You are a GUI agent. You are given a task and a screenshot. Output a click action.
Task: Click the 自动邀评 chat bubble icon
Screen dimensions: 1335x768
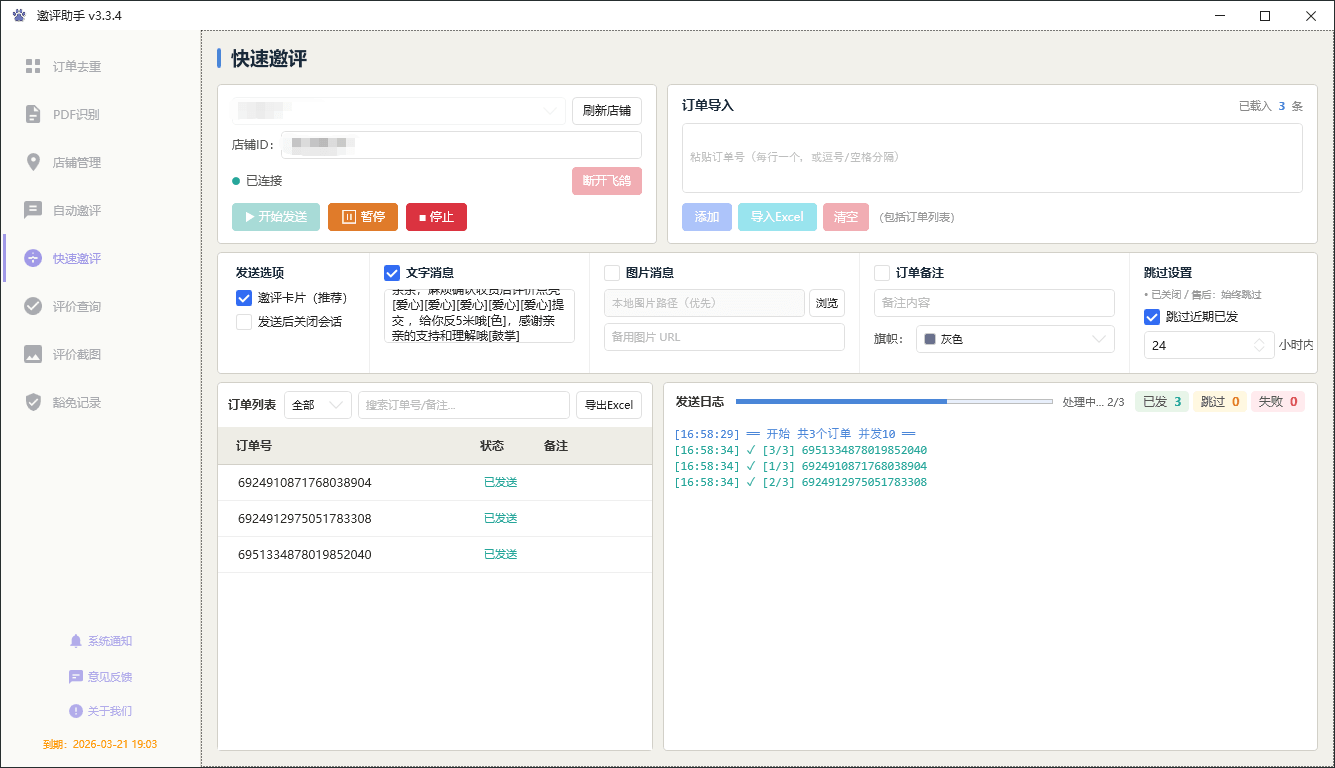33,211
